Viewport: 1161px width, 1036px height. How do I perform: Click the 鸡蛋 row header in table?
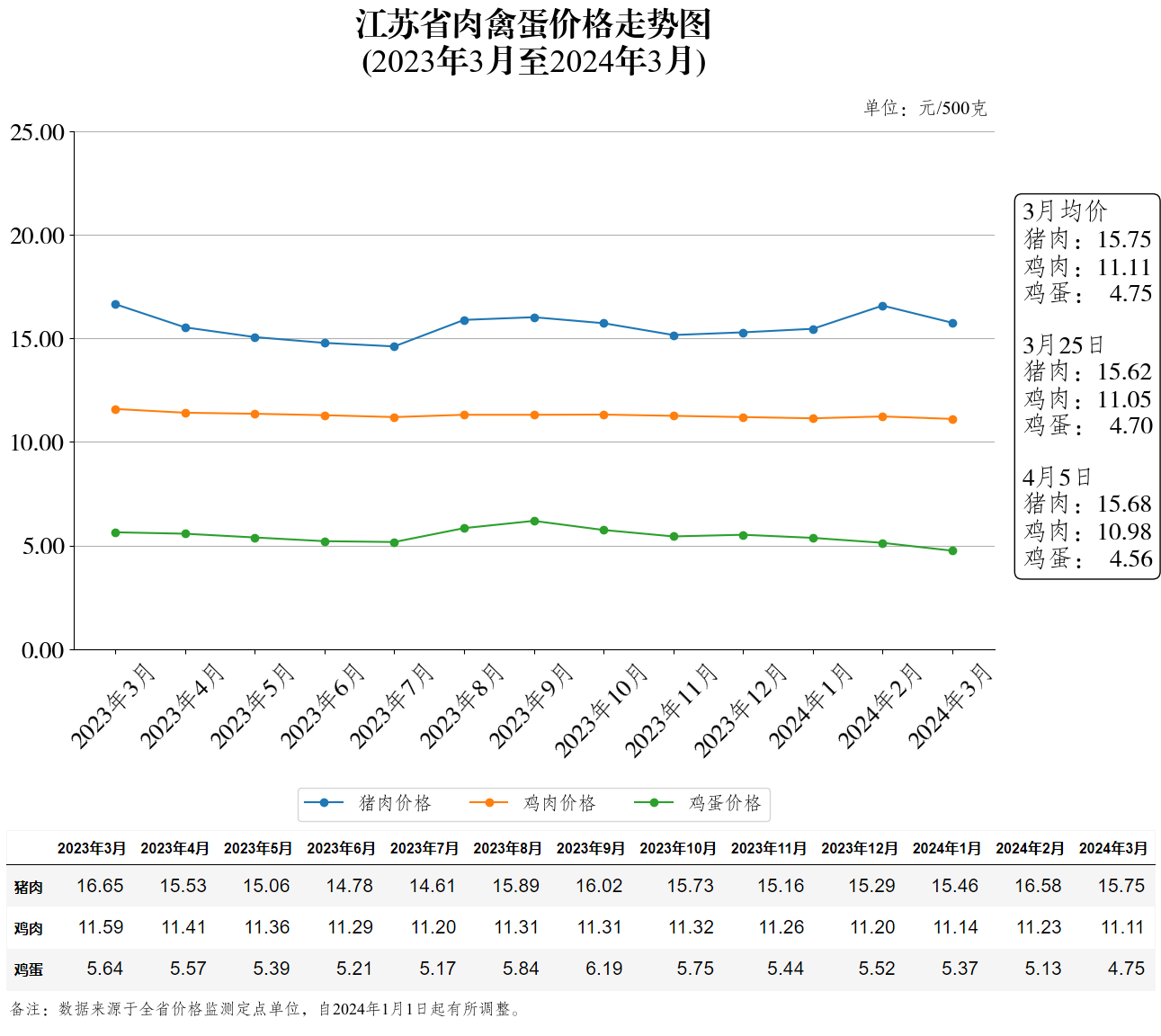(28, 969)
